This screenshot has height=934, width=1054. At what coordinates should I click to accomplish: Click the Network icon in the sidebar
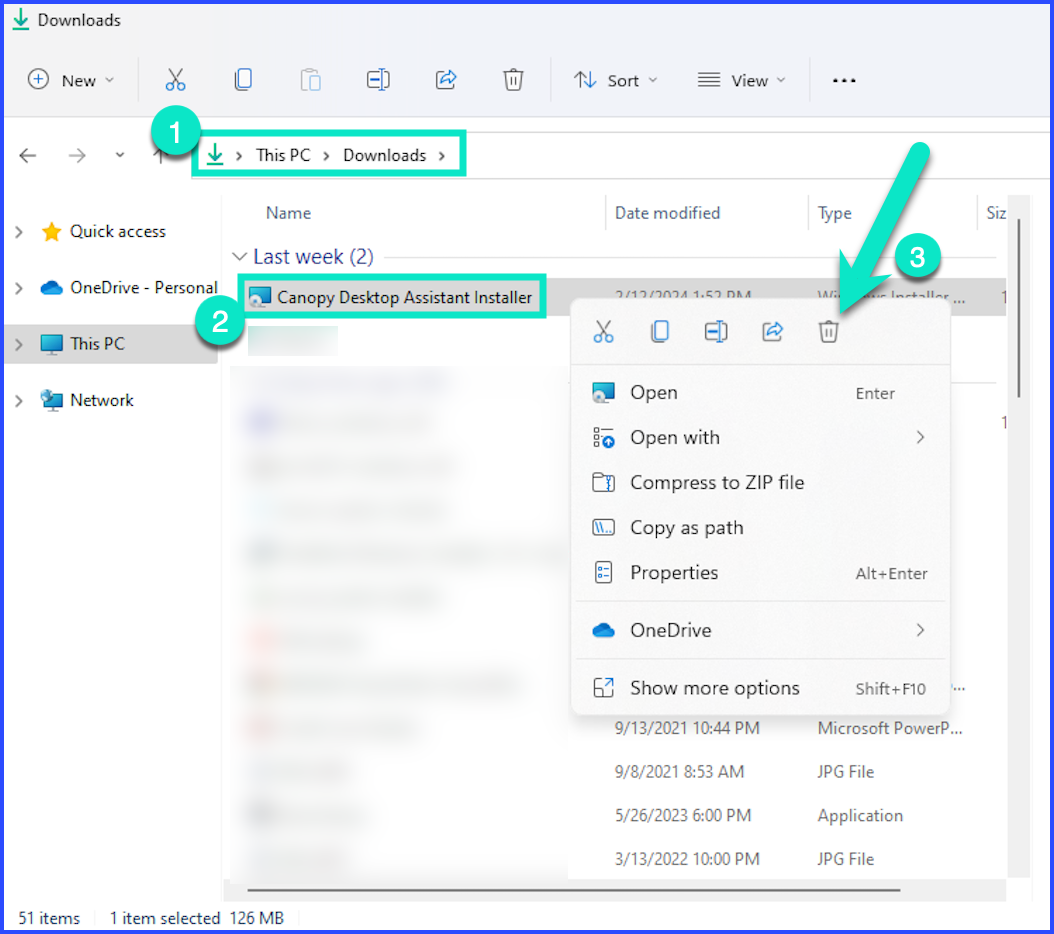point(52,400)
